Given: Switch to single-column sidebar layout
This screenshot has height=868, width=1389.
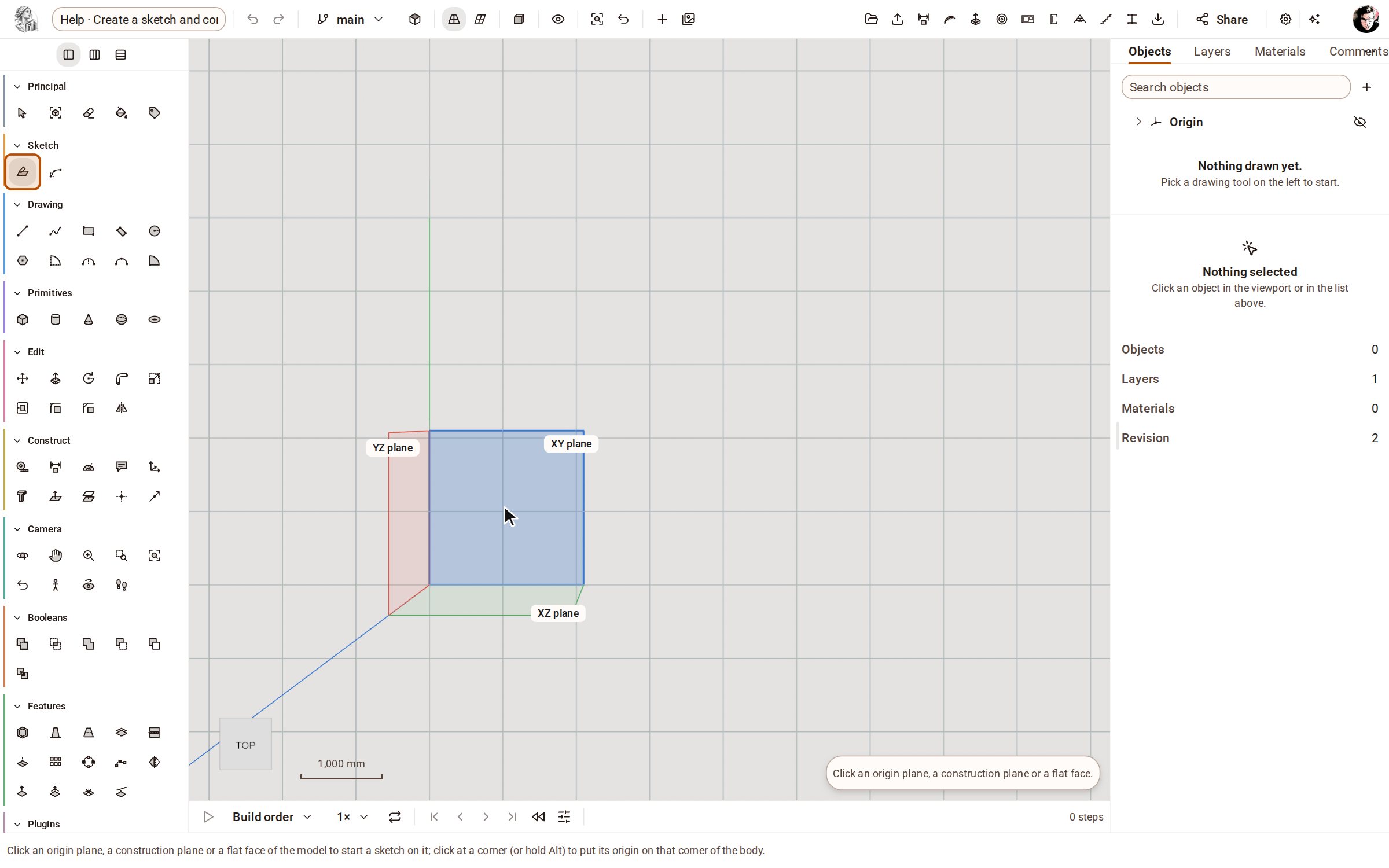Looking at the screenshot, I should coord(68,54).
